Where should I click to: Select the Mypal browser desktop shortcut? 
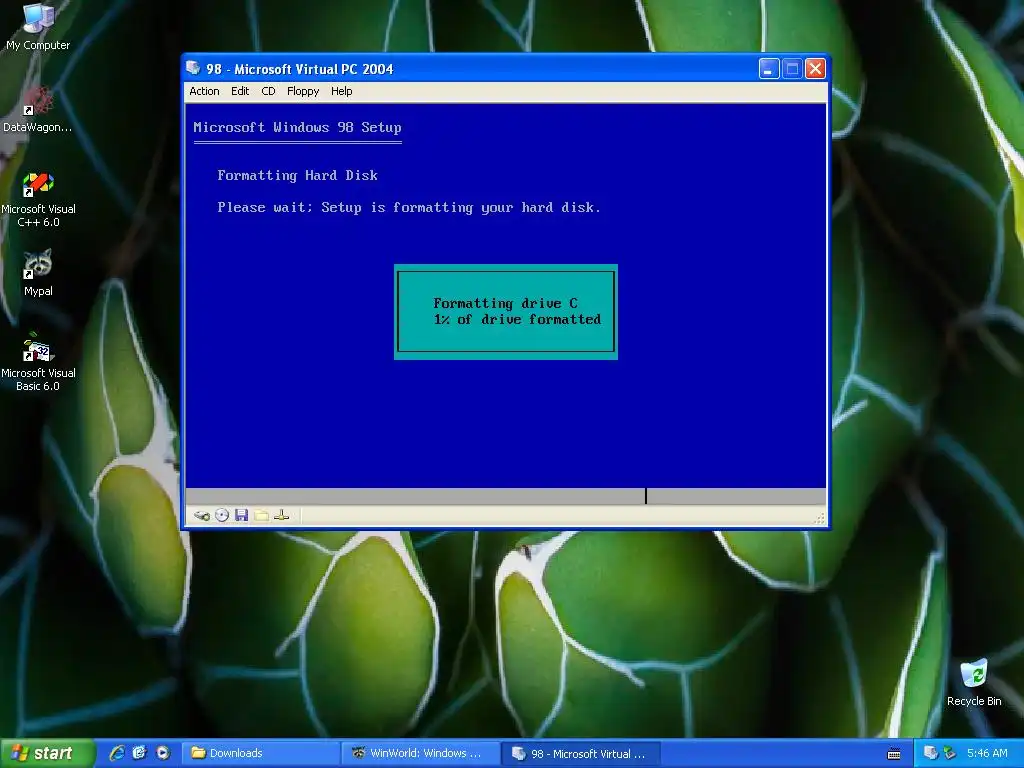pos(38,273)
